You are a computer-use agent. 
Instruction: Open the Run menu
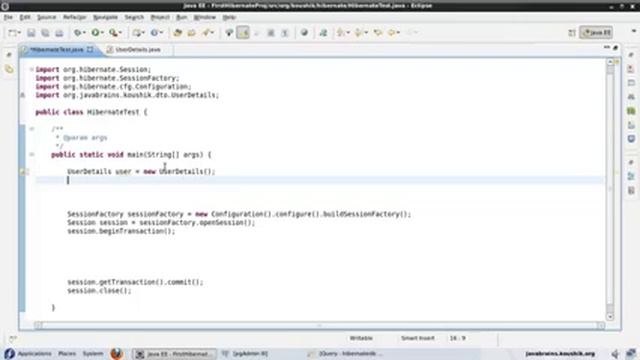coord(182,17)
